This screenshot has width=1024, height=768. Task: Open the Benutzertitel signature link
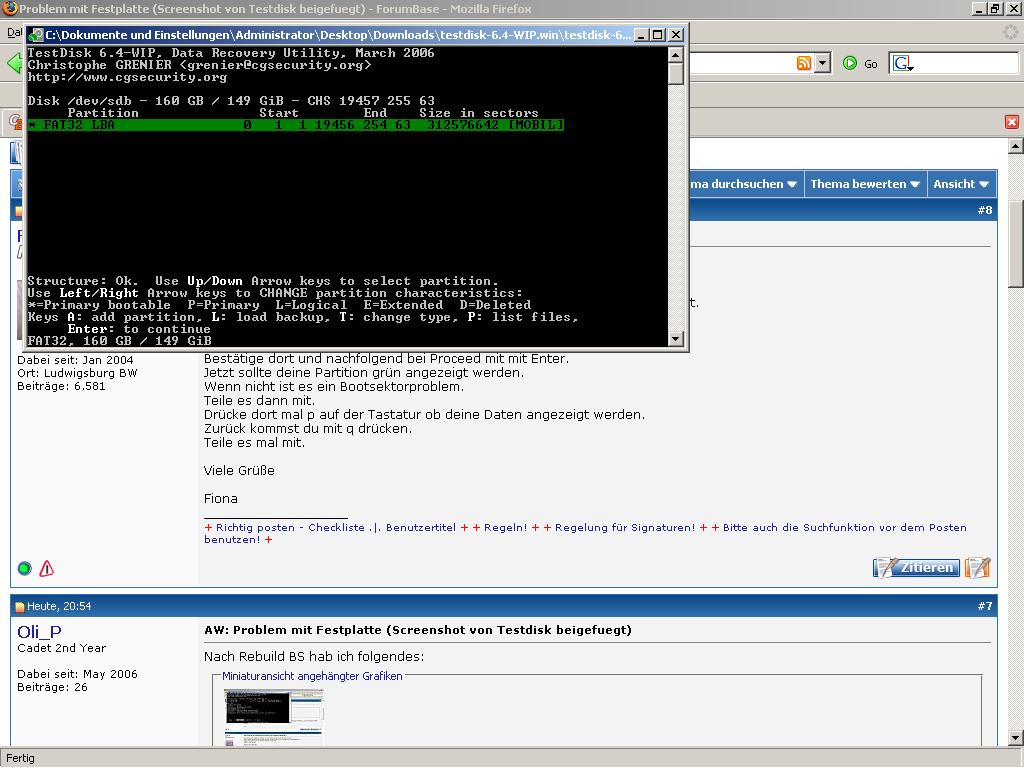coord(421,528)
